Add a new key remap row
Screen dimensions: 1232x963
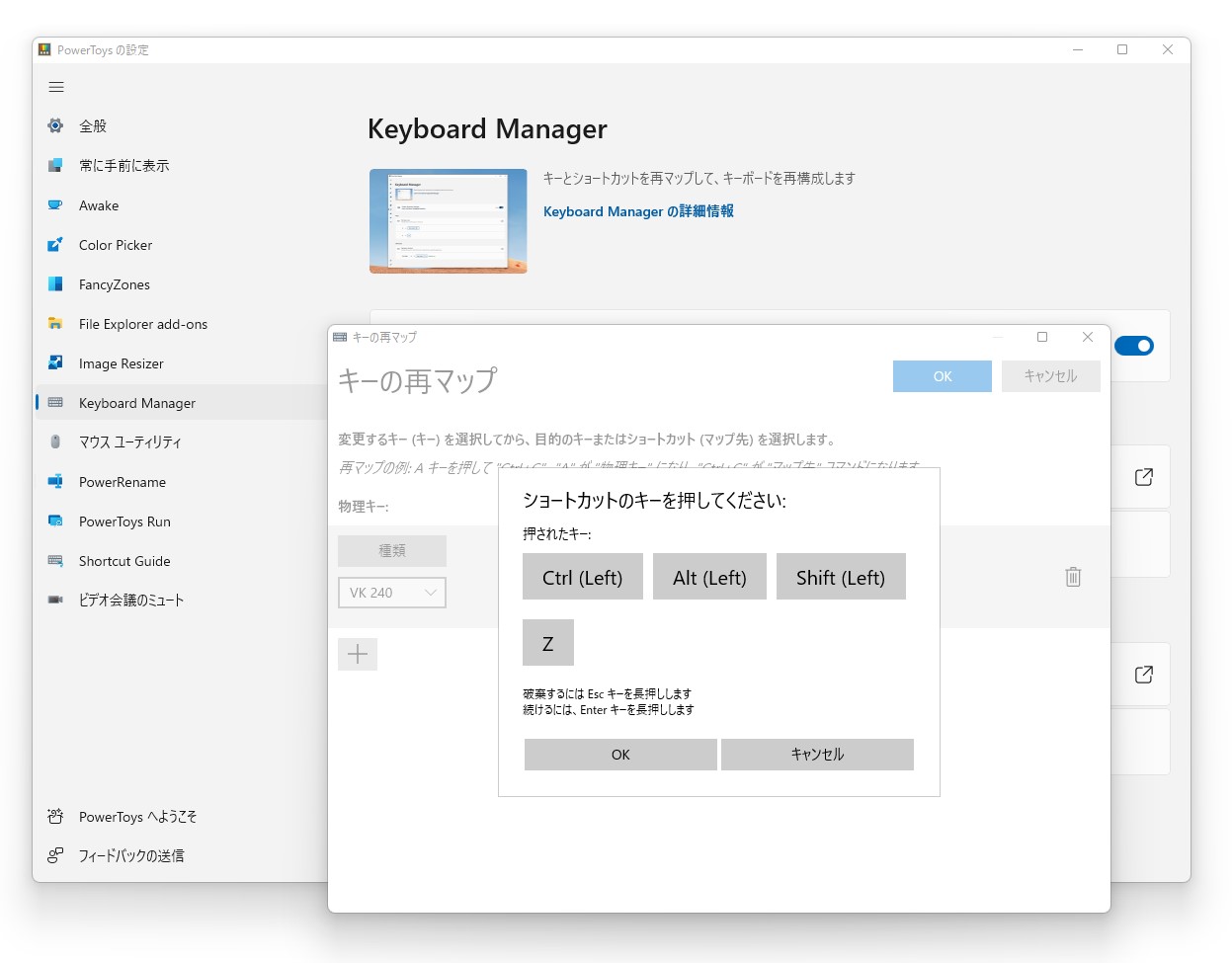(358, 653)
